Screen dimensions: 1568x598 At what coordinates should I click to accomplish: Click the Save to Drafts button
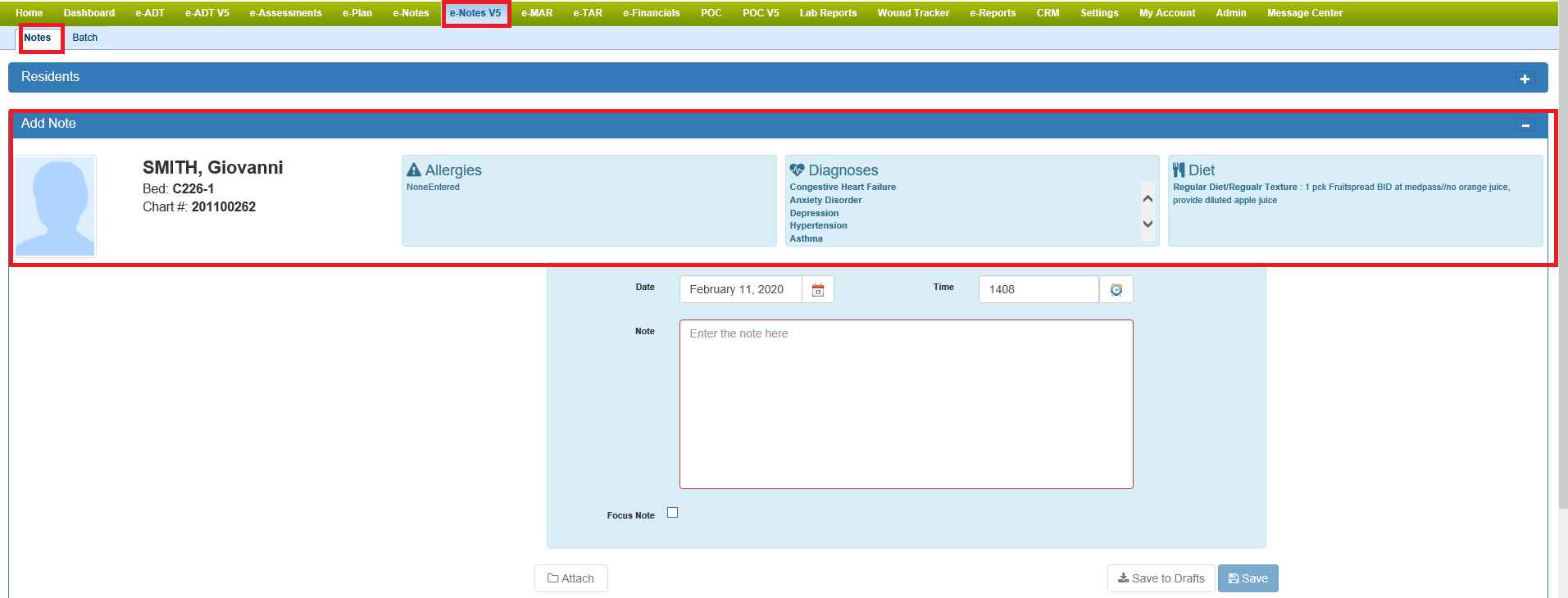coord(1161,578)
